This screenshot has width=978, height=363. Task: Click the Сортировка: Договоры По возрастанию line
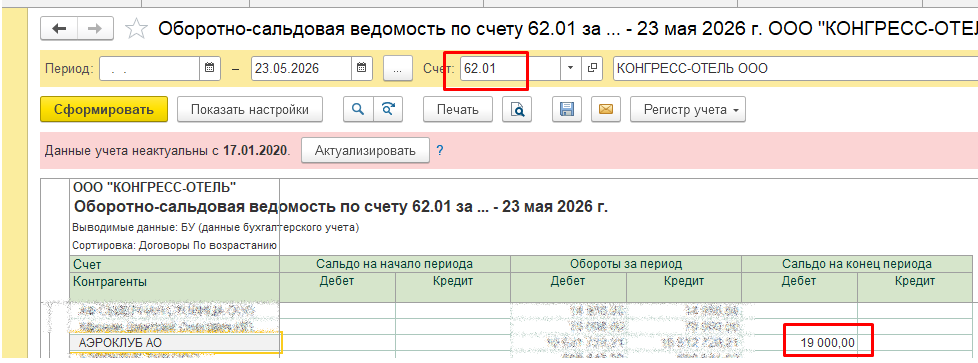pos(175,246)
